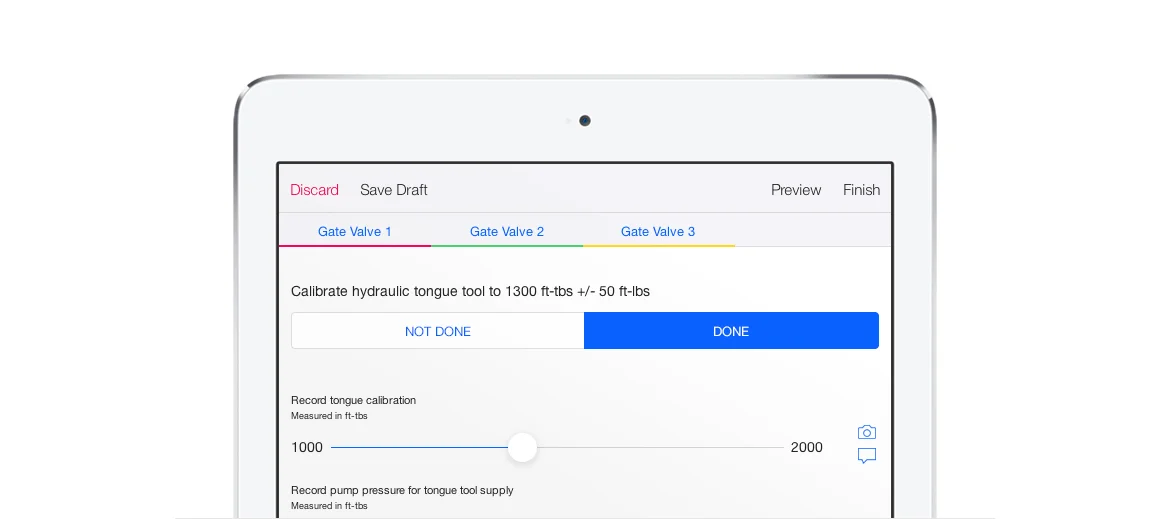
Task: Click slider track near the 2000 end
Action: click(775, 447)
